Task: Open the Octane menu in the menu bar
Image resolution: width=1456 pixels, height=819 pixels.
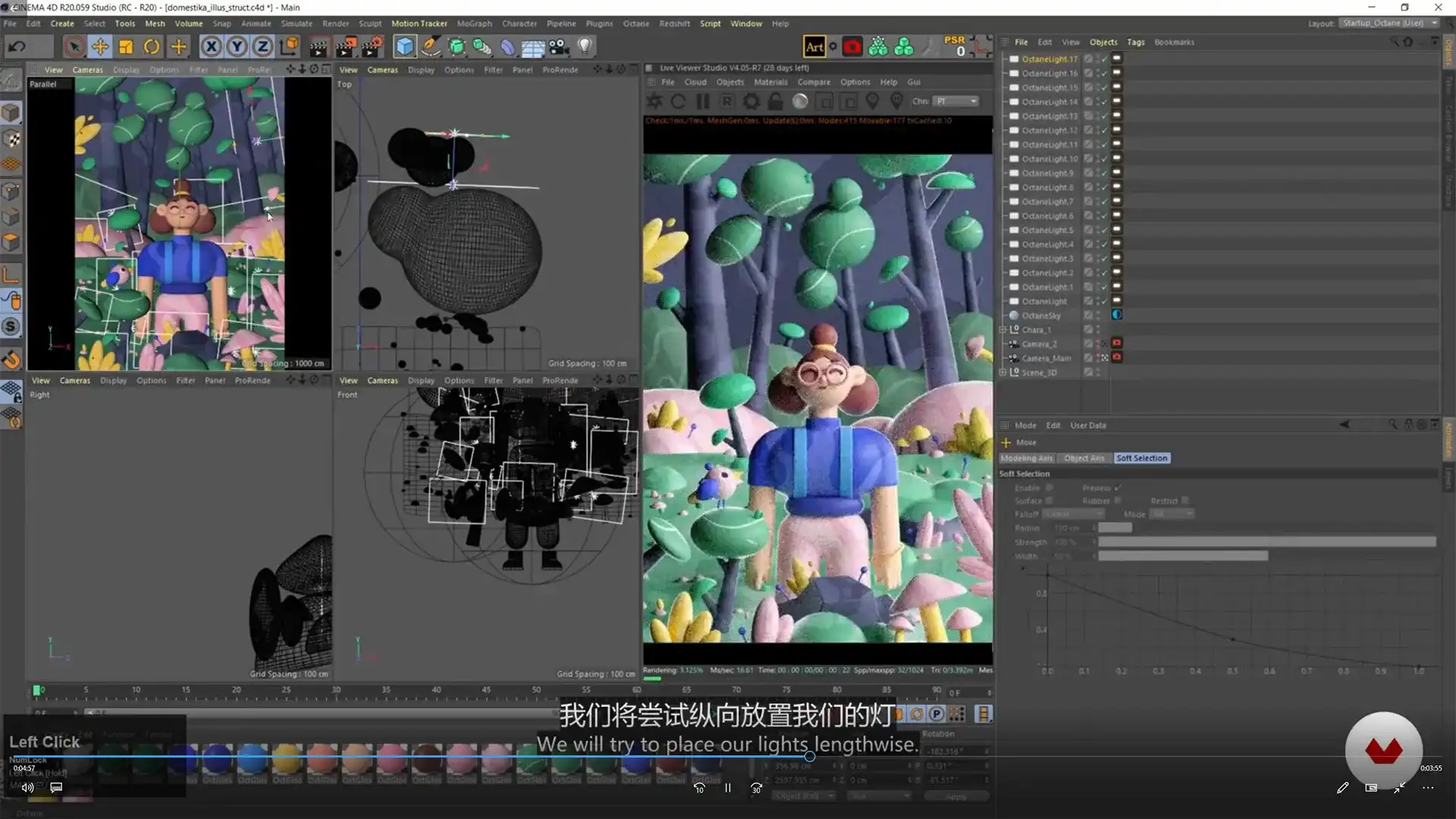Action: click(636, 24)
